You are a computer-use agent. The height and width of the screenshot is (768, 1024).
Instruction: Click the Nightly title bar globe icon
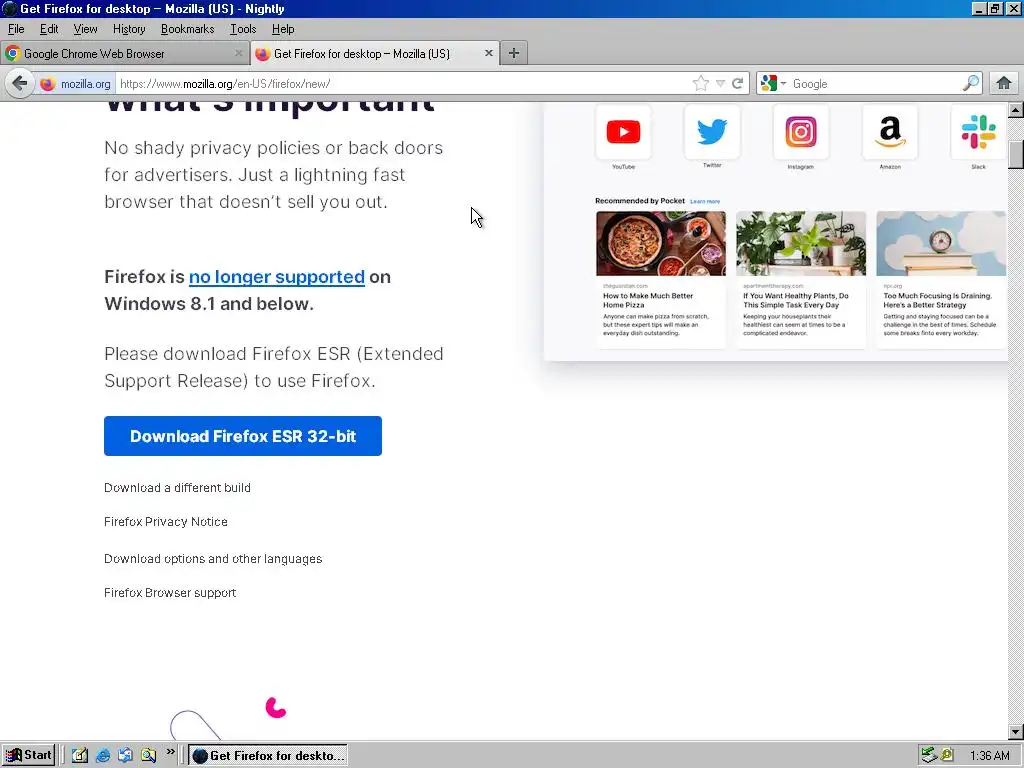[9, 8]
